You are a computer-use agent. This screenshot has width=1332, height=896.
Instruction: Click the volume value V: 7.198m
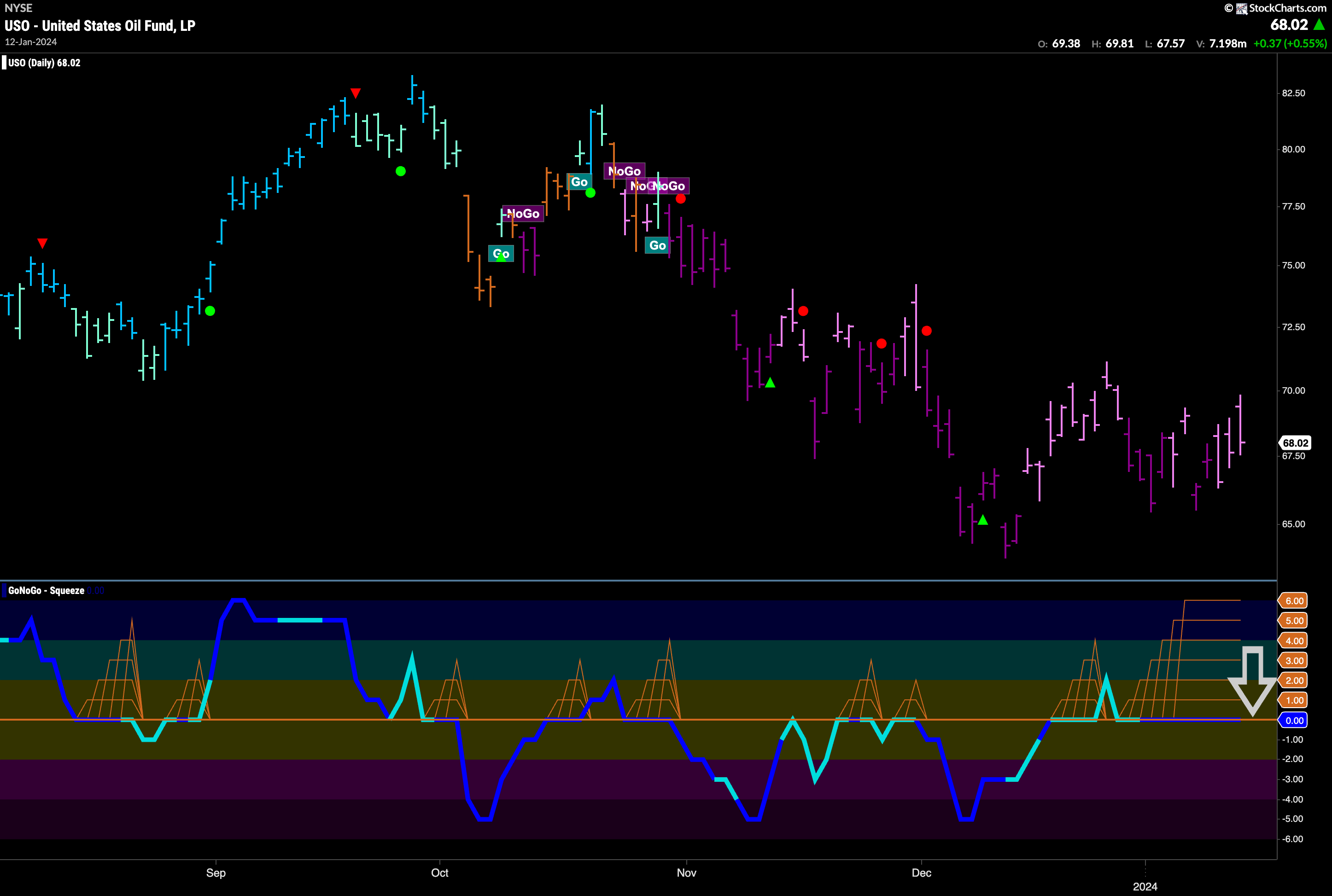click(x=1221, y=43)
